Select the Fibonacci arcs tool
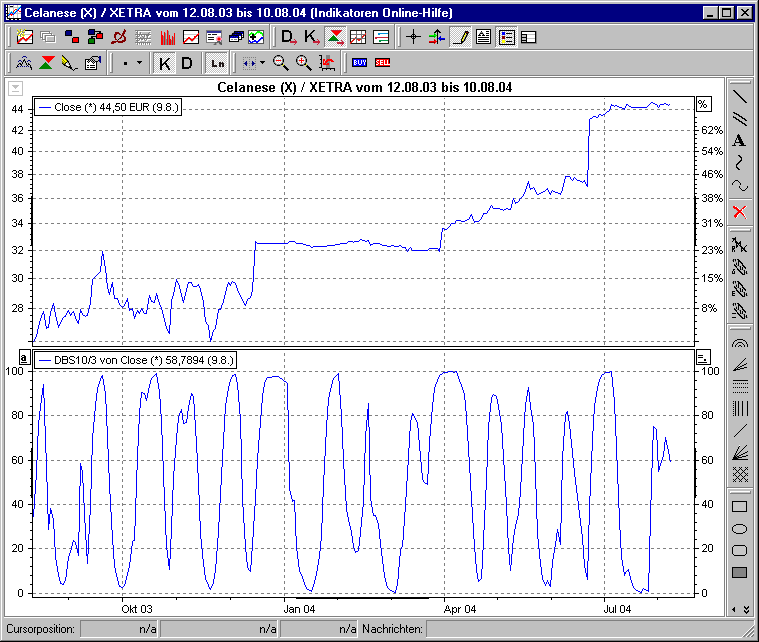 coord(739,343)
